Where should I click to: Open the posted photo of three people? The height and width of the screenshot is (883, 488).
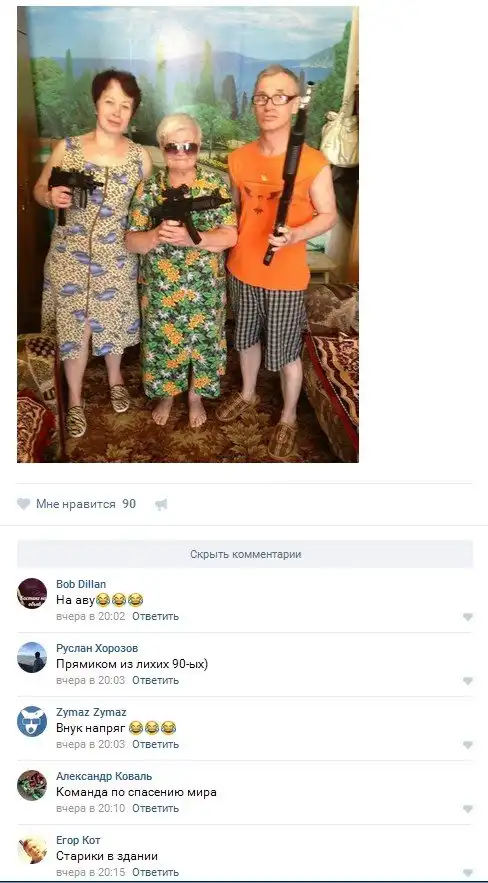187,234
